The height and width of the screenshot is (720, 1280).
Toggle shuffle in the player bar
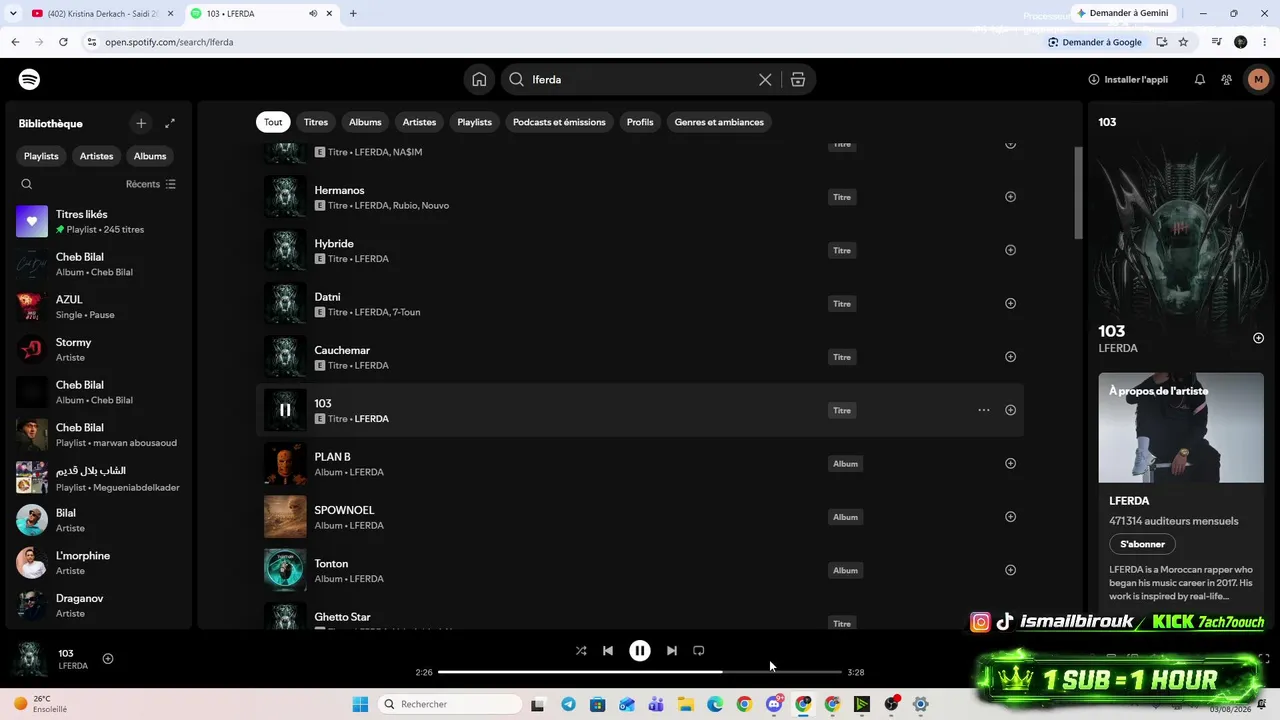(581, 651)
